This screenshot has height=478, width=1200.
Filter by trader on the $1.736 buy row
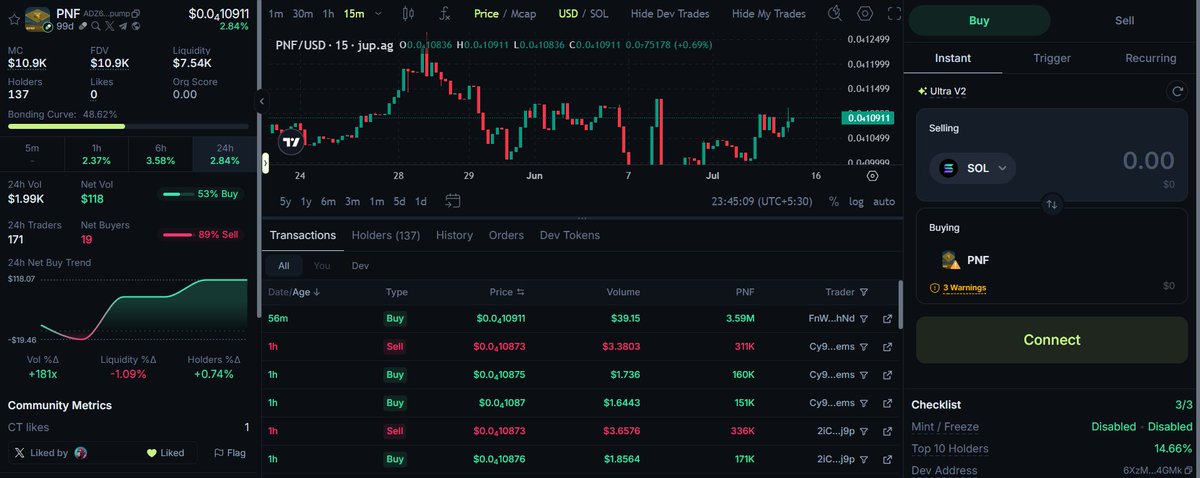click(x=864, y=375)
